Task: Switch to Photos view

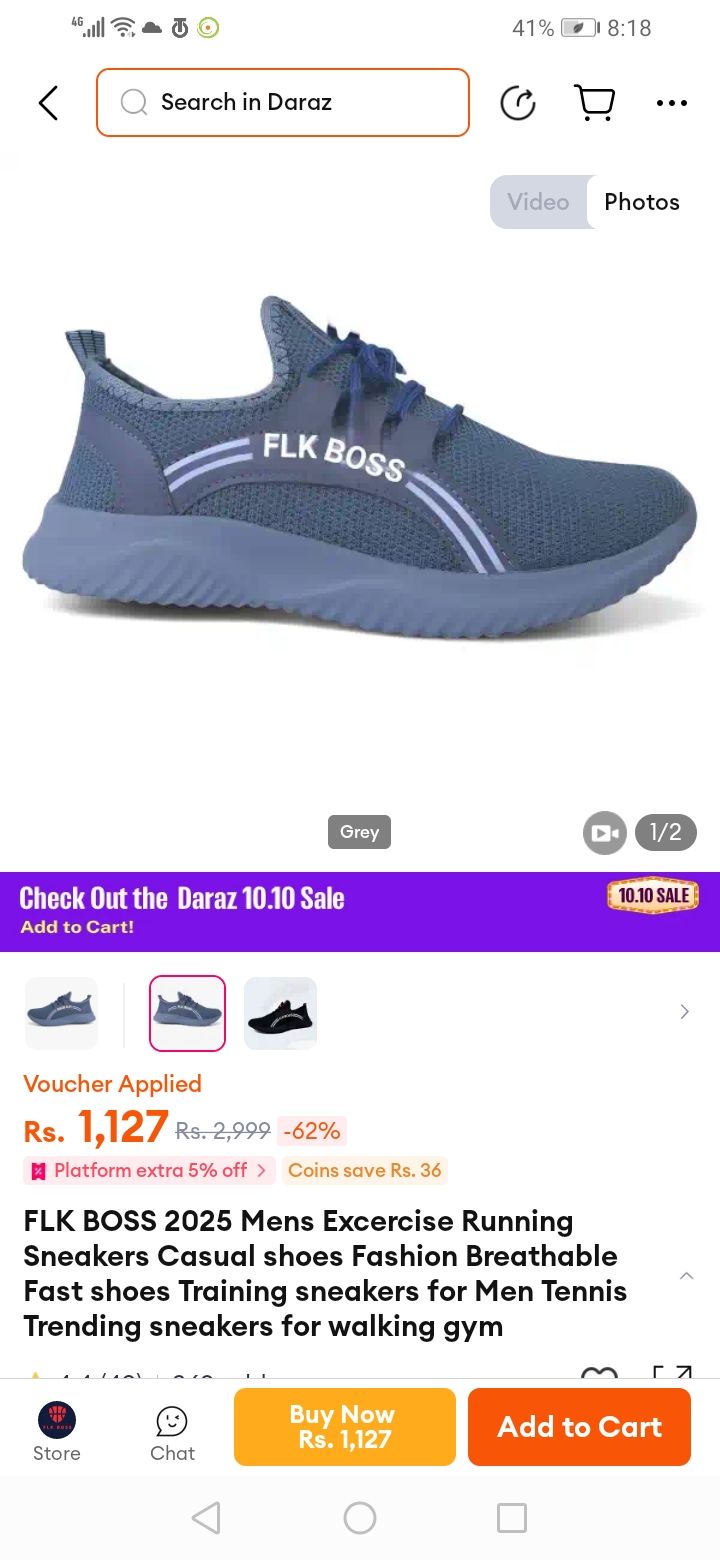Action: 642,202
